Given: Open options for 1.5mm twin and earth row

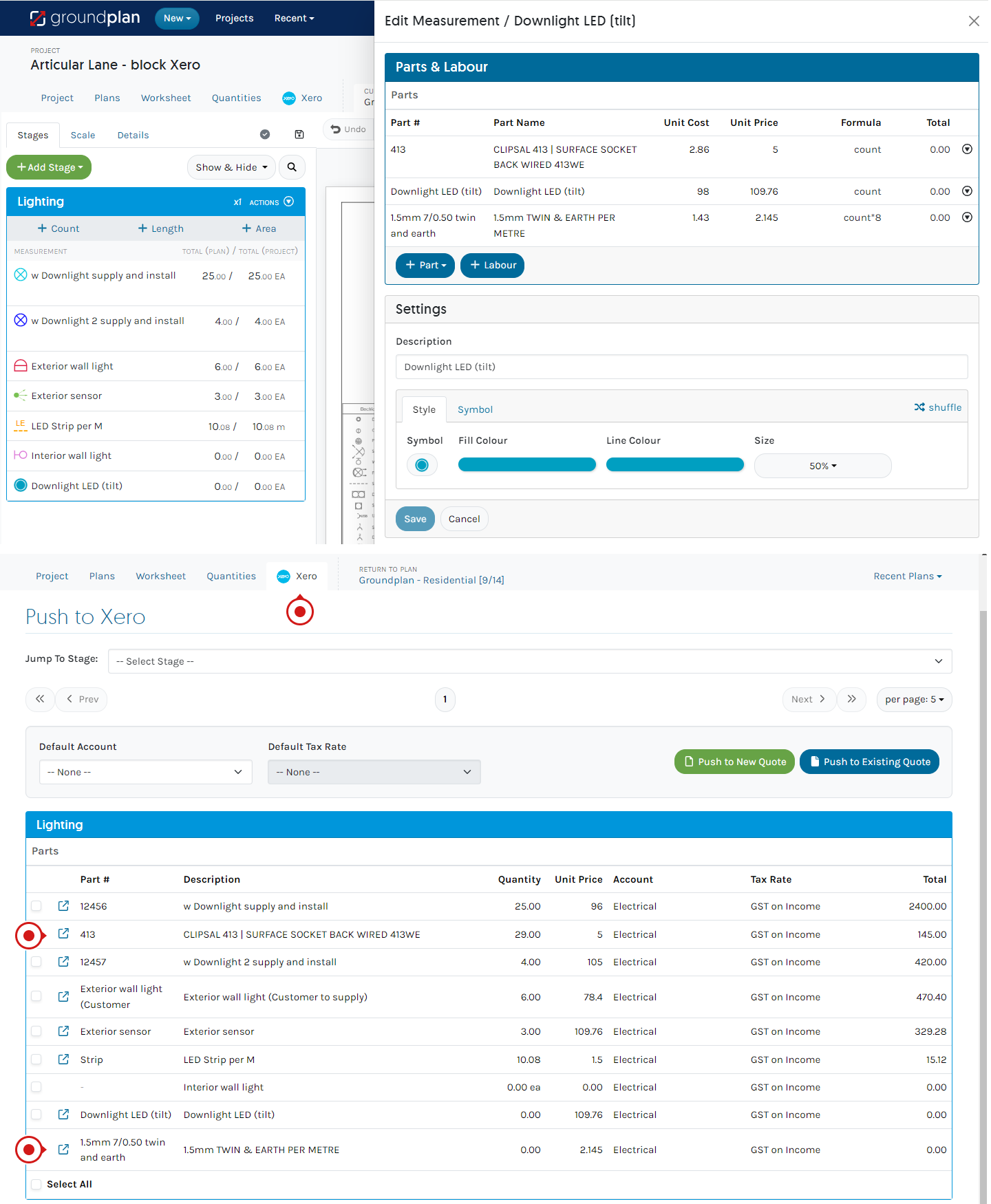Looking at the screenshot, I should [967, 217].
